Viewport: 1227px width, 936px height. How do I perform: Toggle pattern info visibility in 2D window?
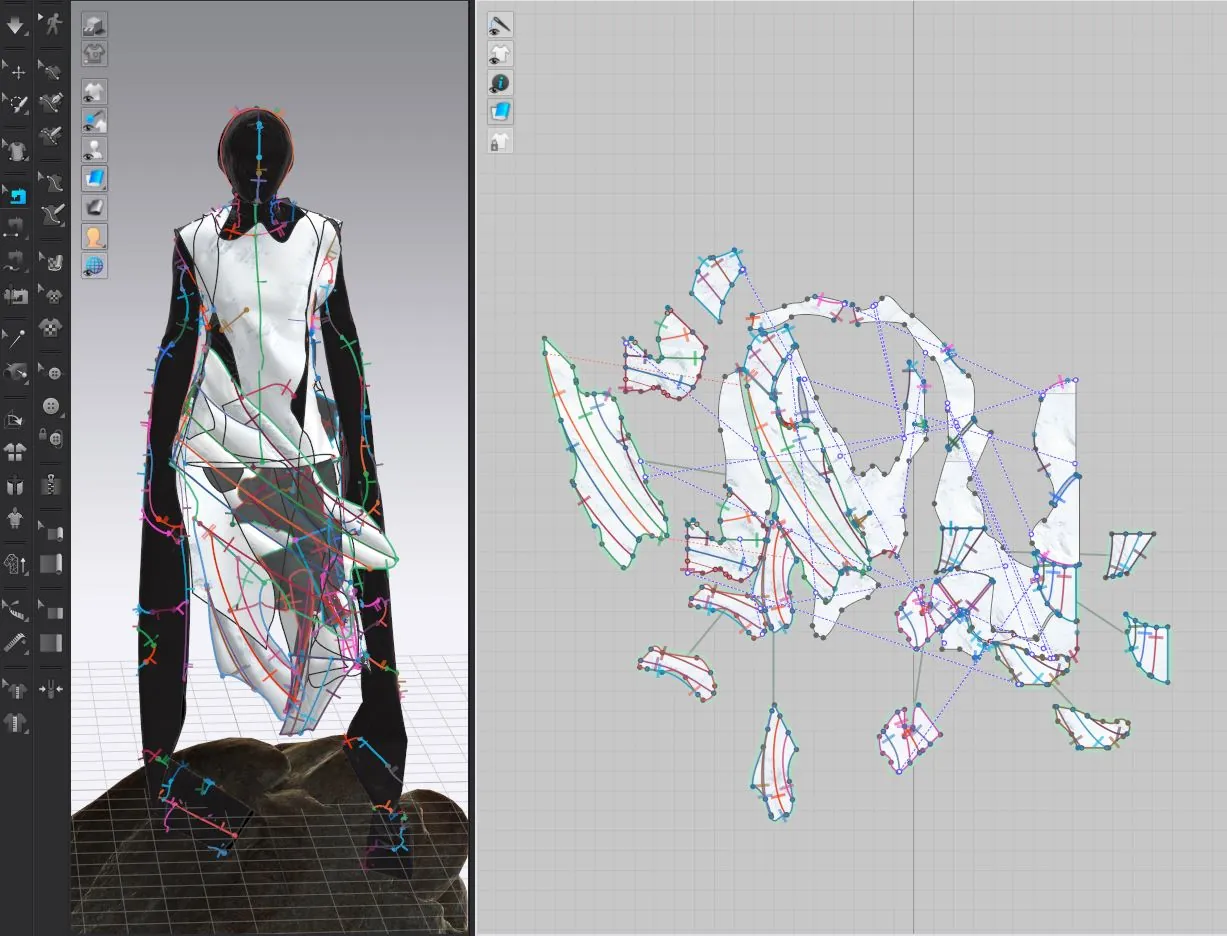click(x=500, y=83)
